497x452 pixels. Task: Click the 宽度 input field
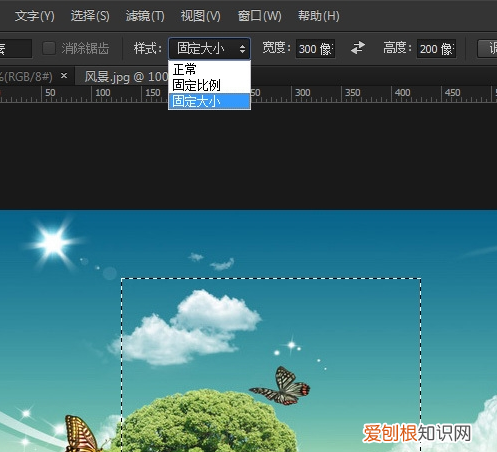click(315, 49)
